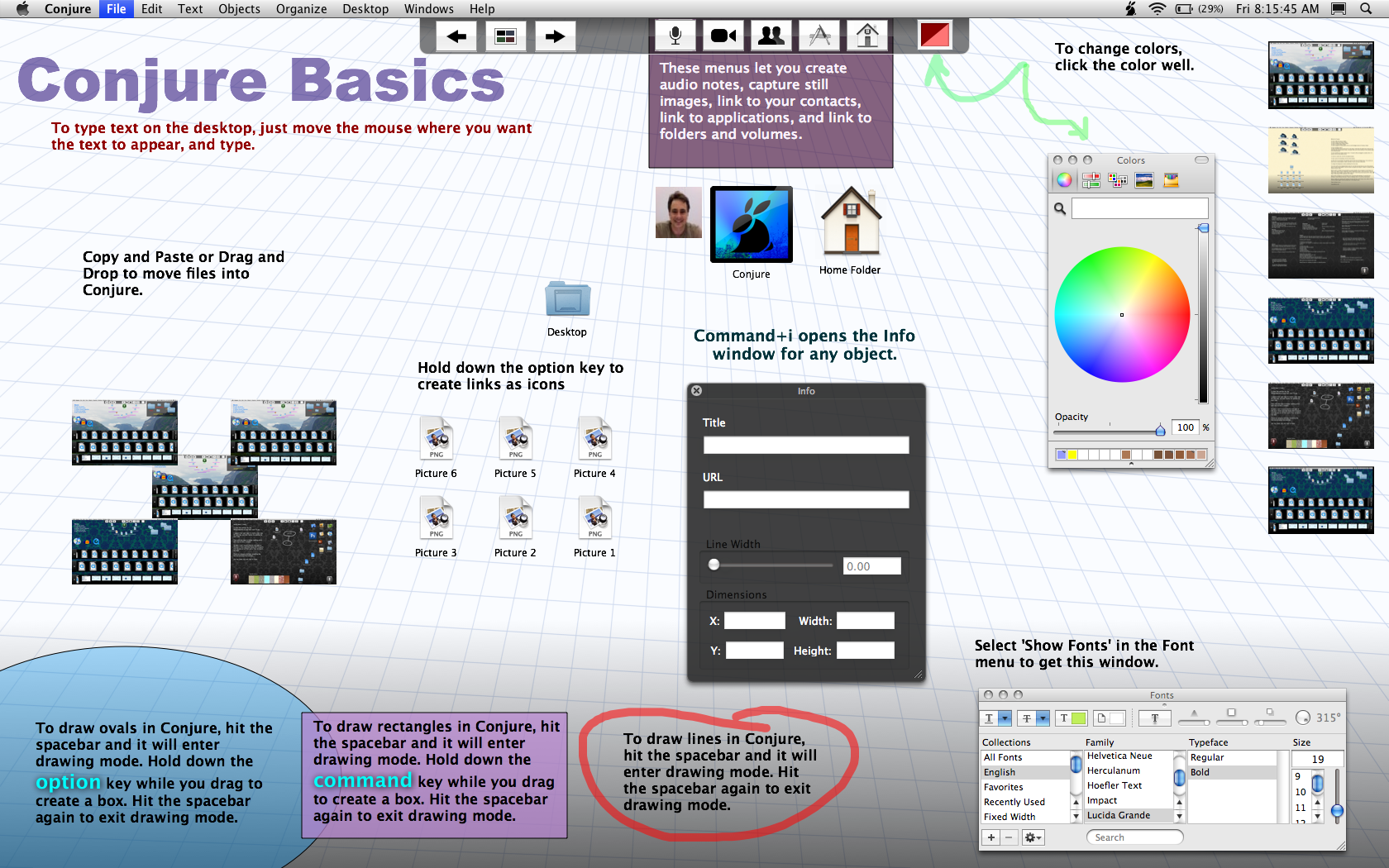Click the Width field in Info window
This screenshot has height=868, width=1389.
pos(866,621)
